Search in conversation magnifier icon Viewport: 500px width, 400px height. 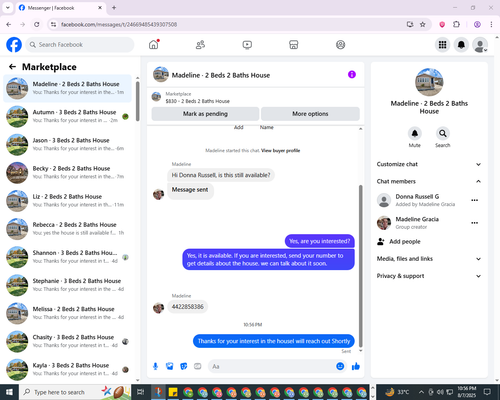[x=443, y=133]
